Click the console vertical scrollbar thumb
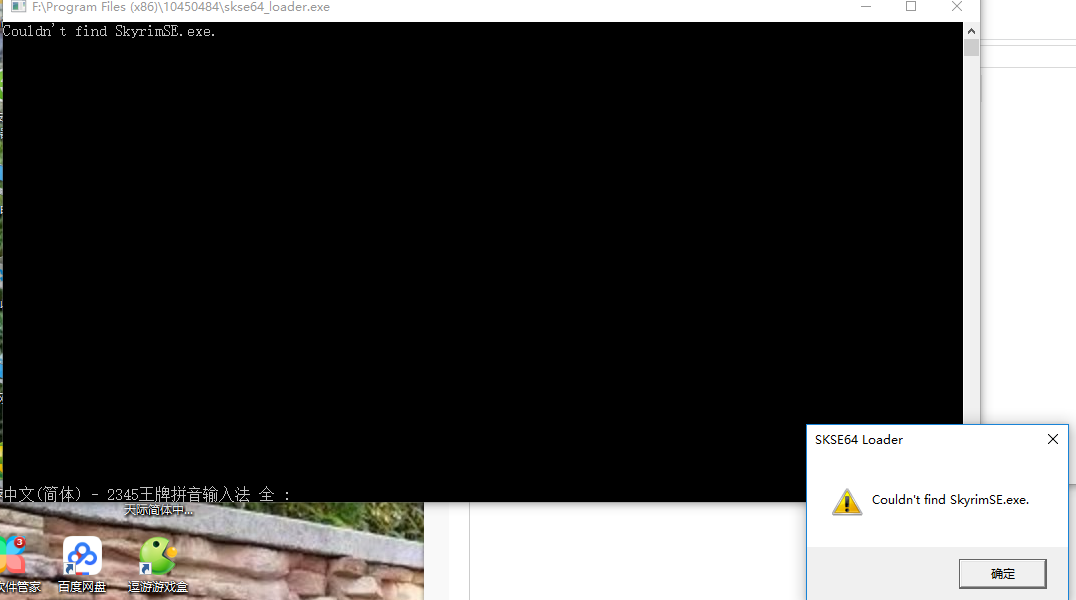 (971, 47)
